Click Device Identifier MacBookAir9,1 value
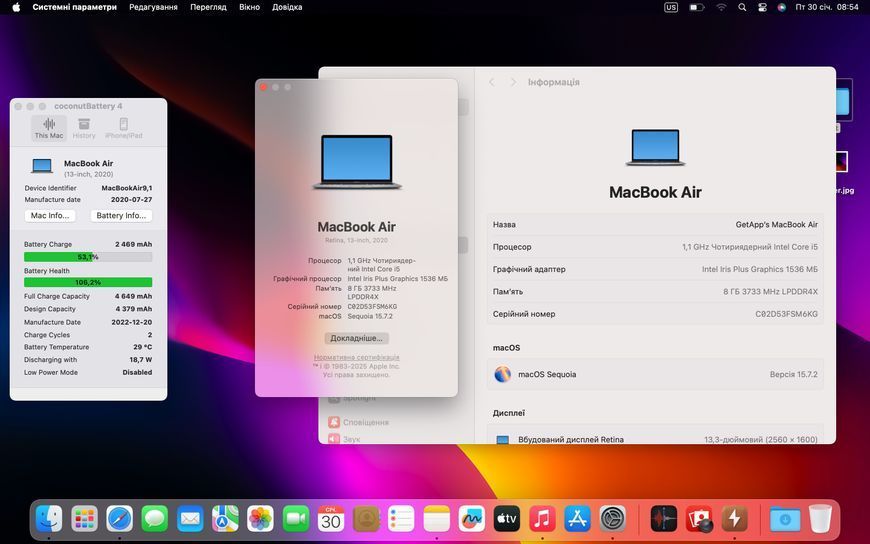 pyautogui.click(x=127, y=188)
